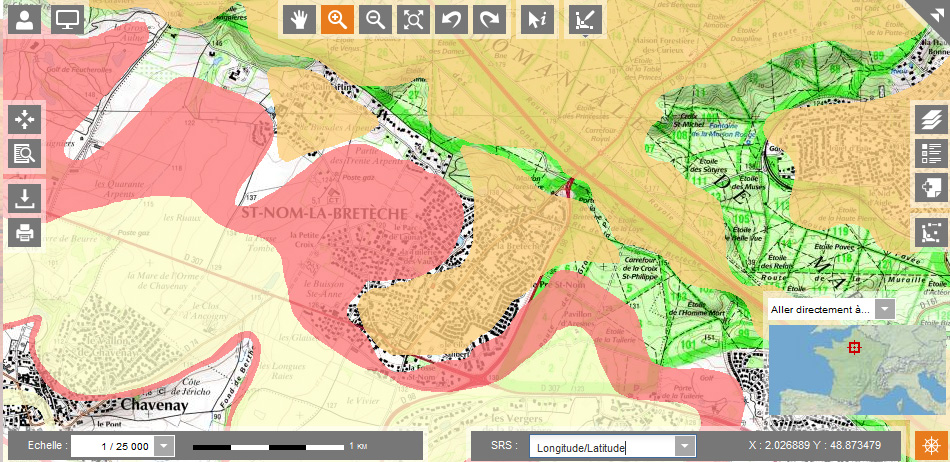Screen dimensions: 950x462
Task: Open the measurement tool
Action: [x=585, y=19]
